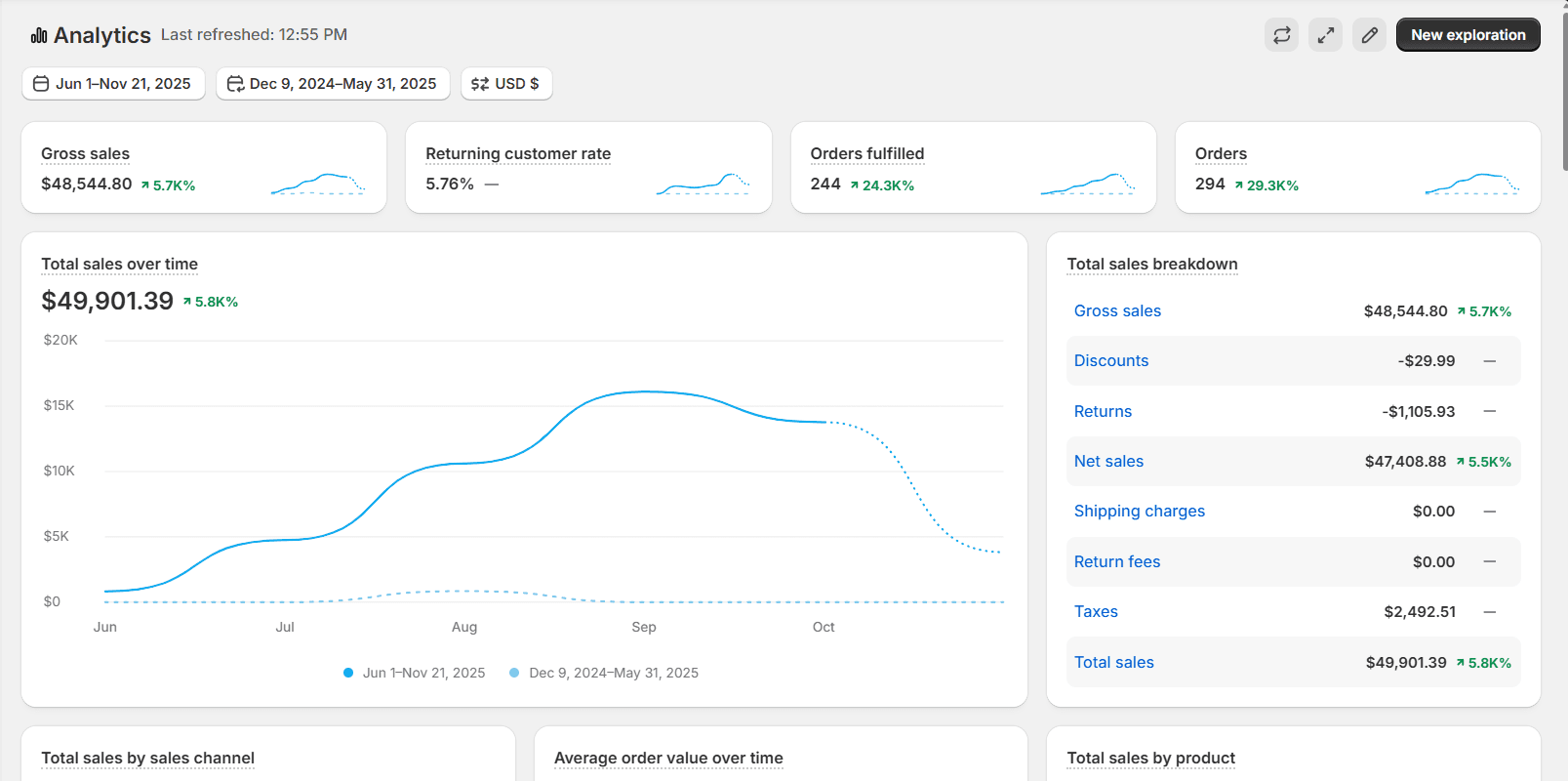Toggle the Dec 9, 2024–May 31, 2025 legend series

[x=604, y=673]
